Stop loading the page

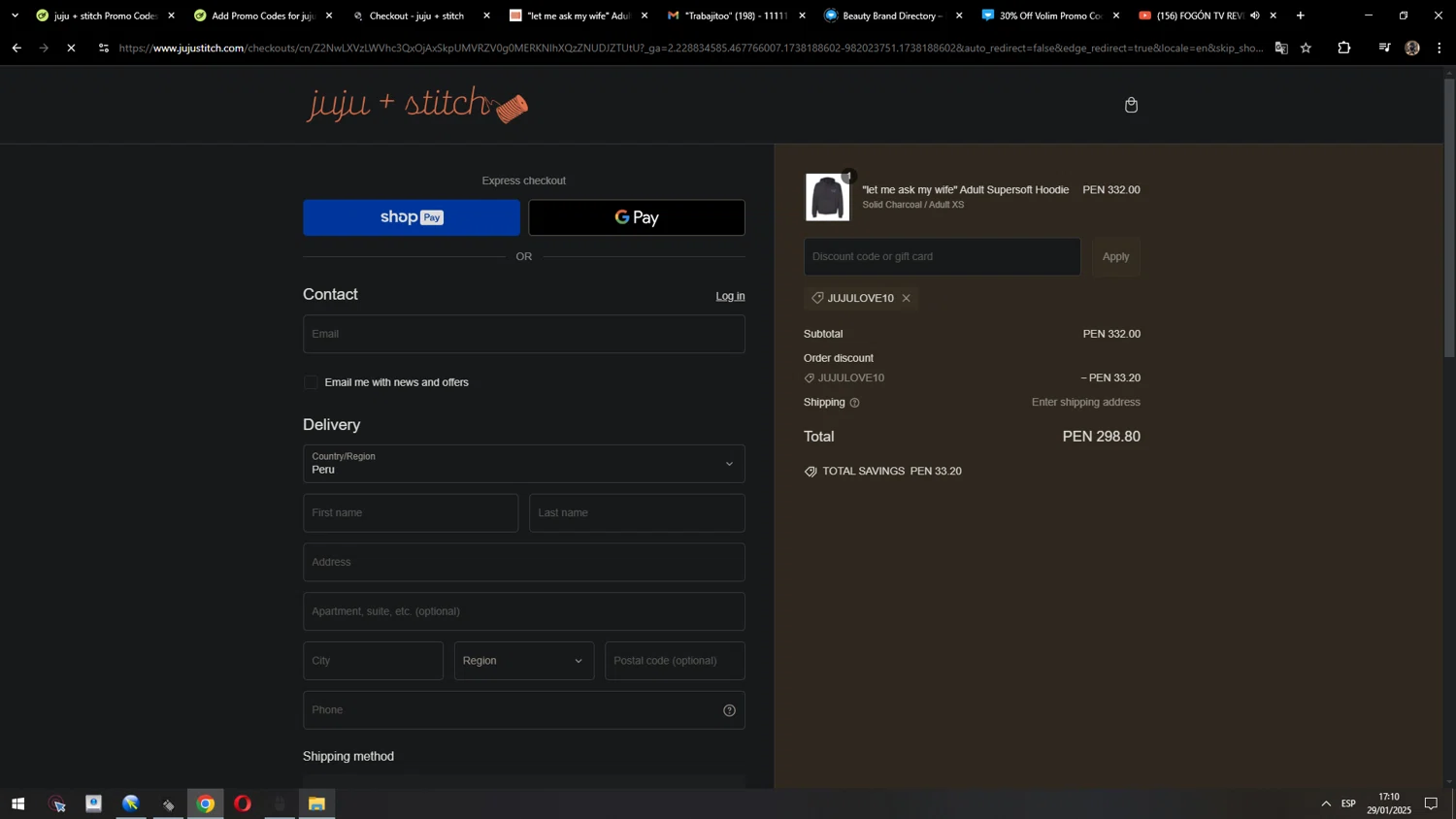tap(71, 48)
